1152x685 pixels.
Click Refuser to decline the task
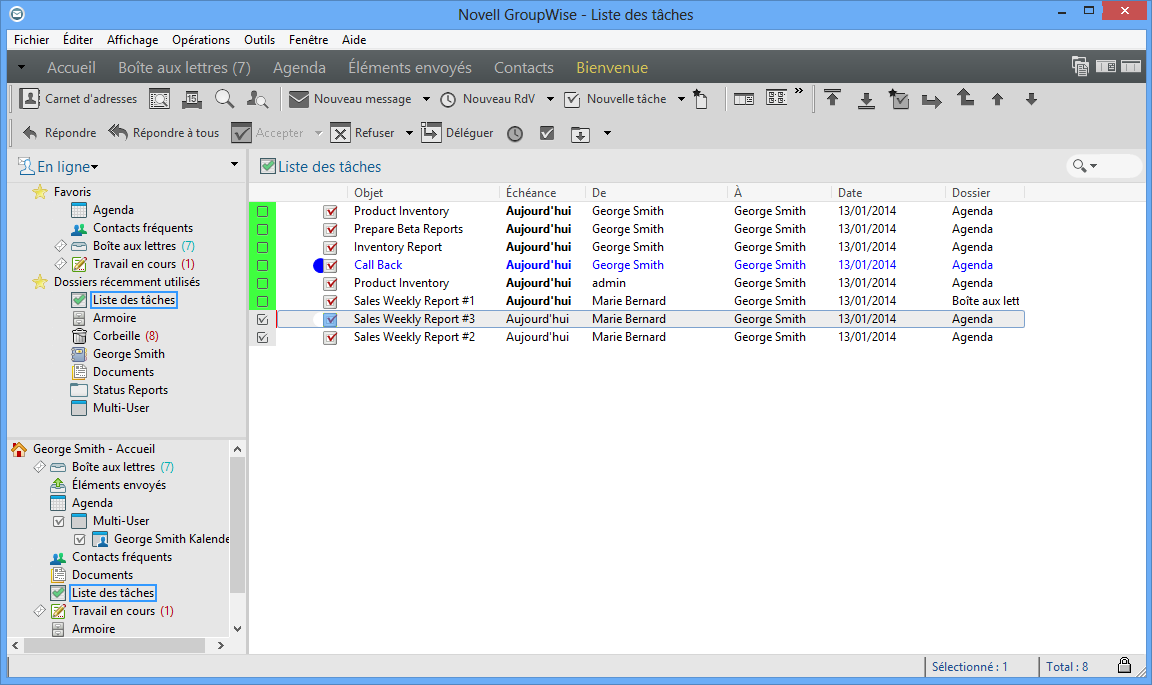[363, 133]
